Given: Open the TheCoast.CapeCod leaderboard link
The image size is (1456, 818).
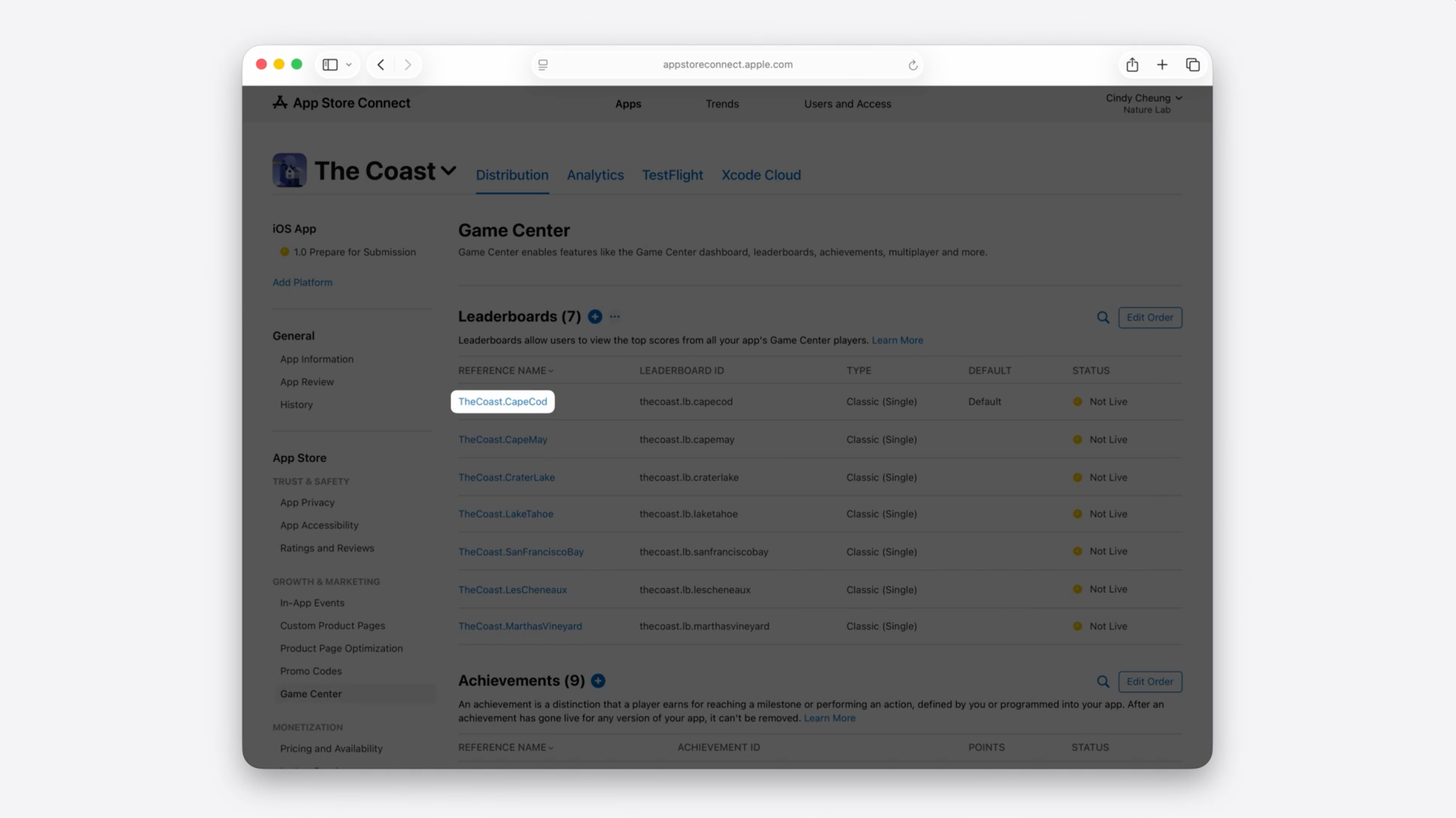Looking at the screenshot, I should (x=503, y=401).
